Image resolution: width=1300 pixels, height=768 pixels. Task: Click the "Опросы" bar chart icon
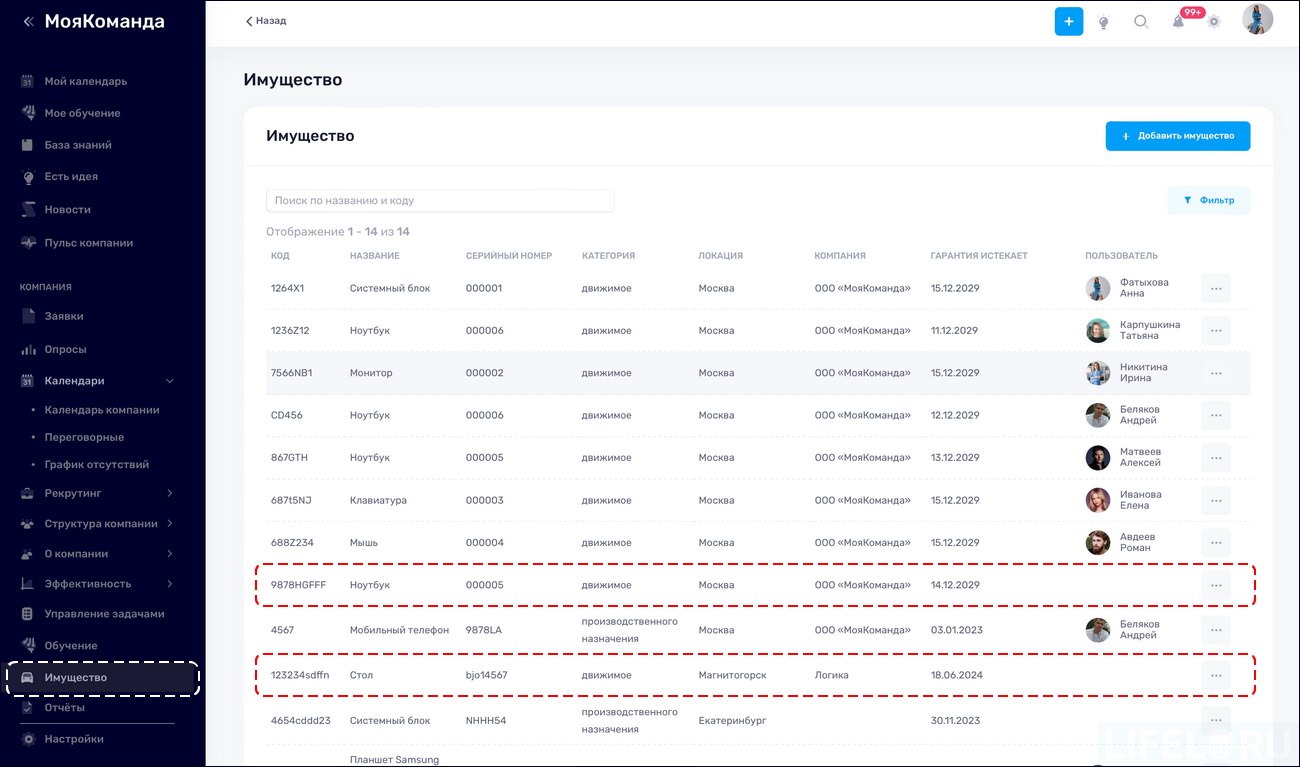(x=25, y=349)
